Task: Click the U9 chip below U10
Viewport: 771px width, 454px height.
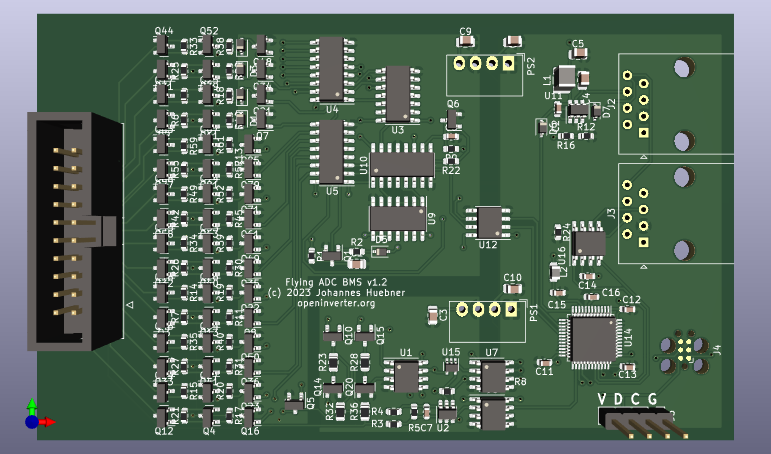Action: (398, 218)
